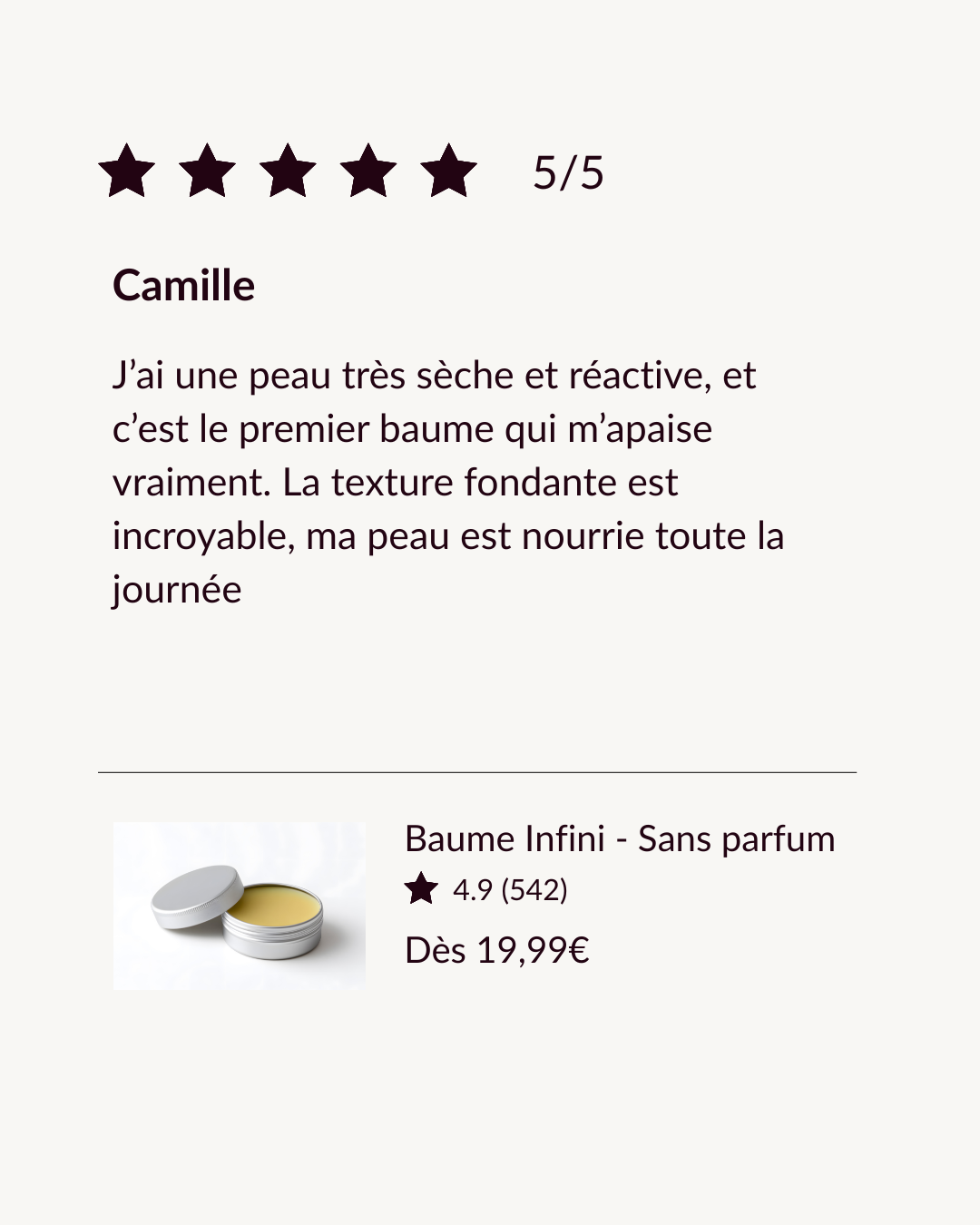The width and height of the screenshot is (980, 1225).
Task: Click the 4.9 average rating value
Action: (x=472, y=890)
